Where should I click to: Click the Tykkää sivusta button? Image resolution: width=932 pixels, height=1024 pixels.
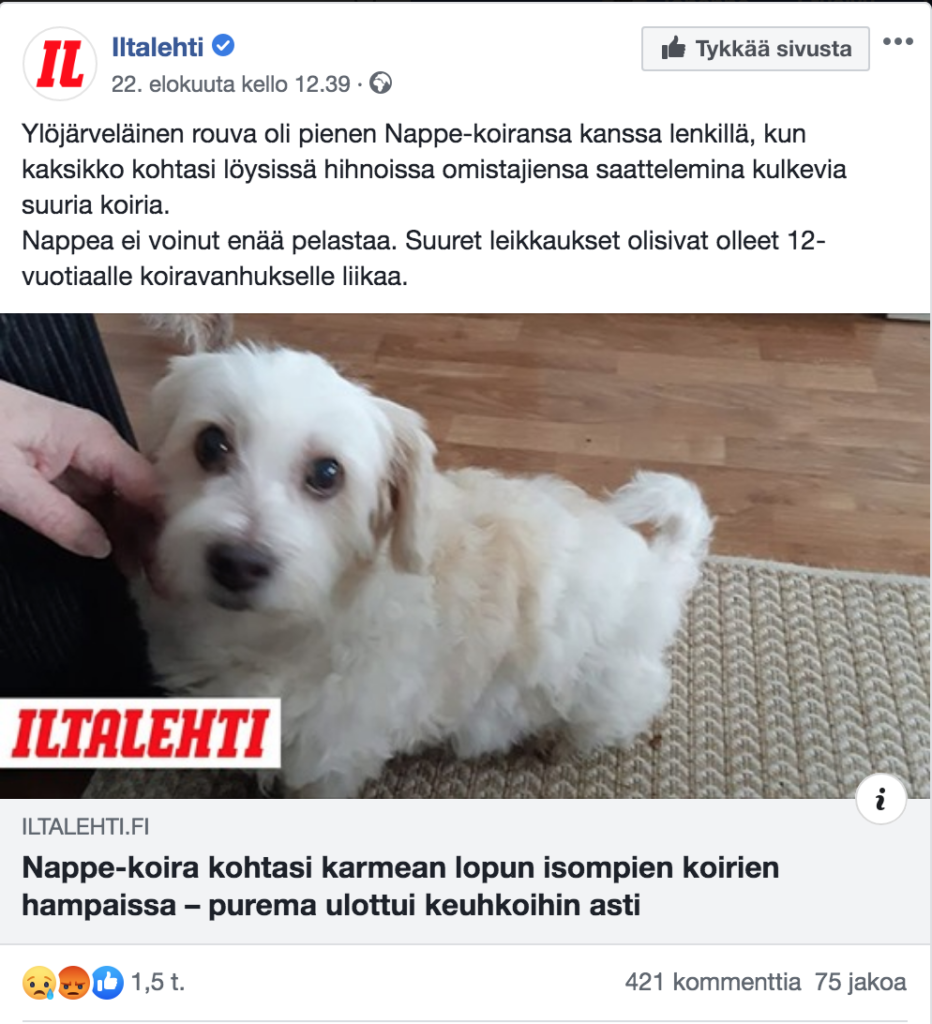[x=755, y=48]
